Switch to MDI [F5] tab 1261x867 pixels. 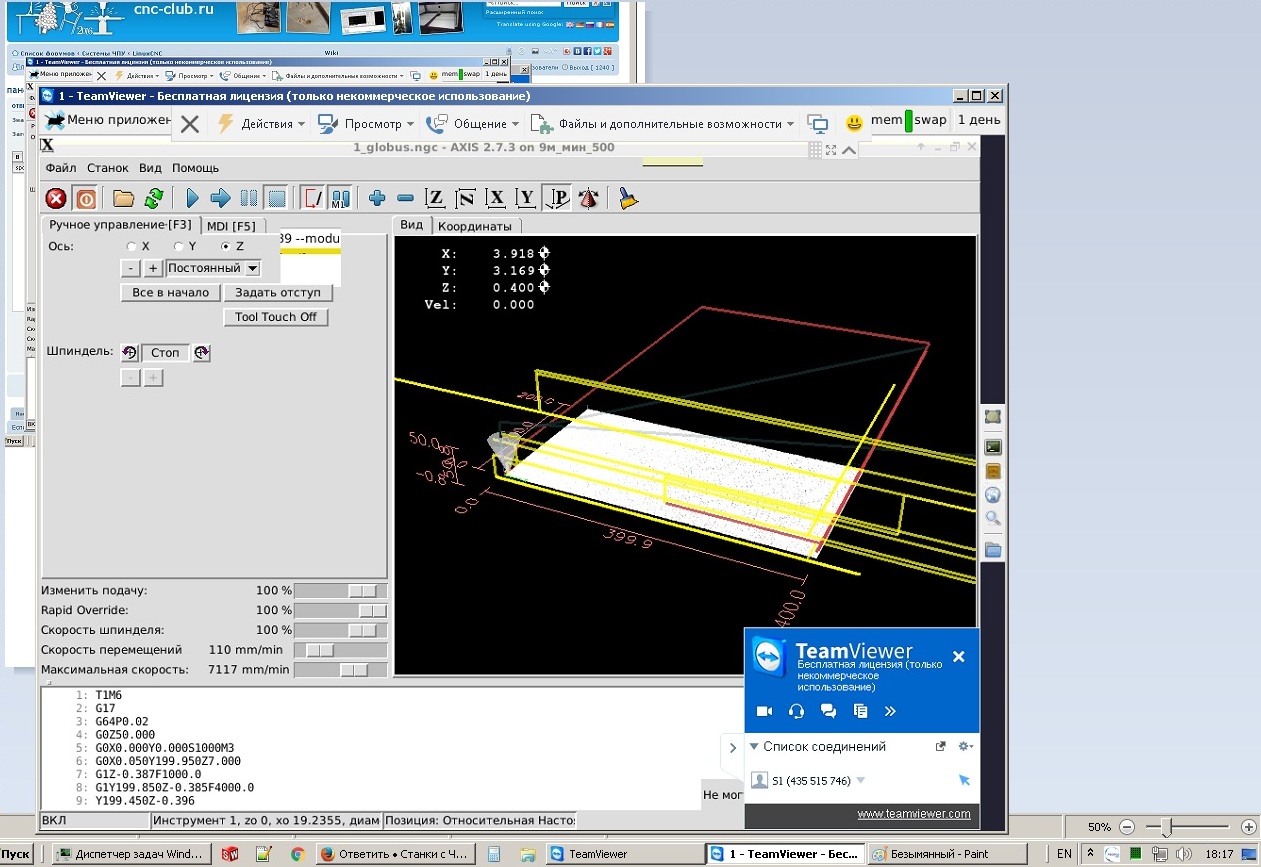[x=231, y=226]
